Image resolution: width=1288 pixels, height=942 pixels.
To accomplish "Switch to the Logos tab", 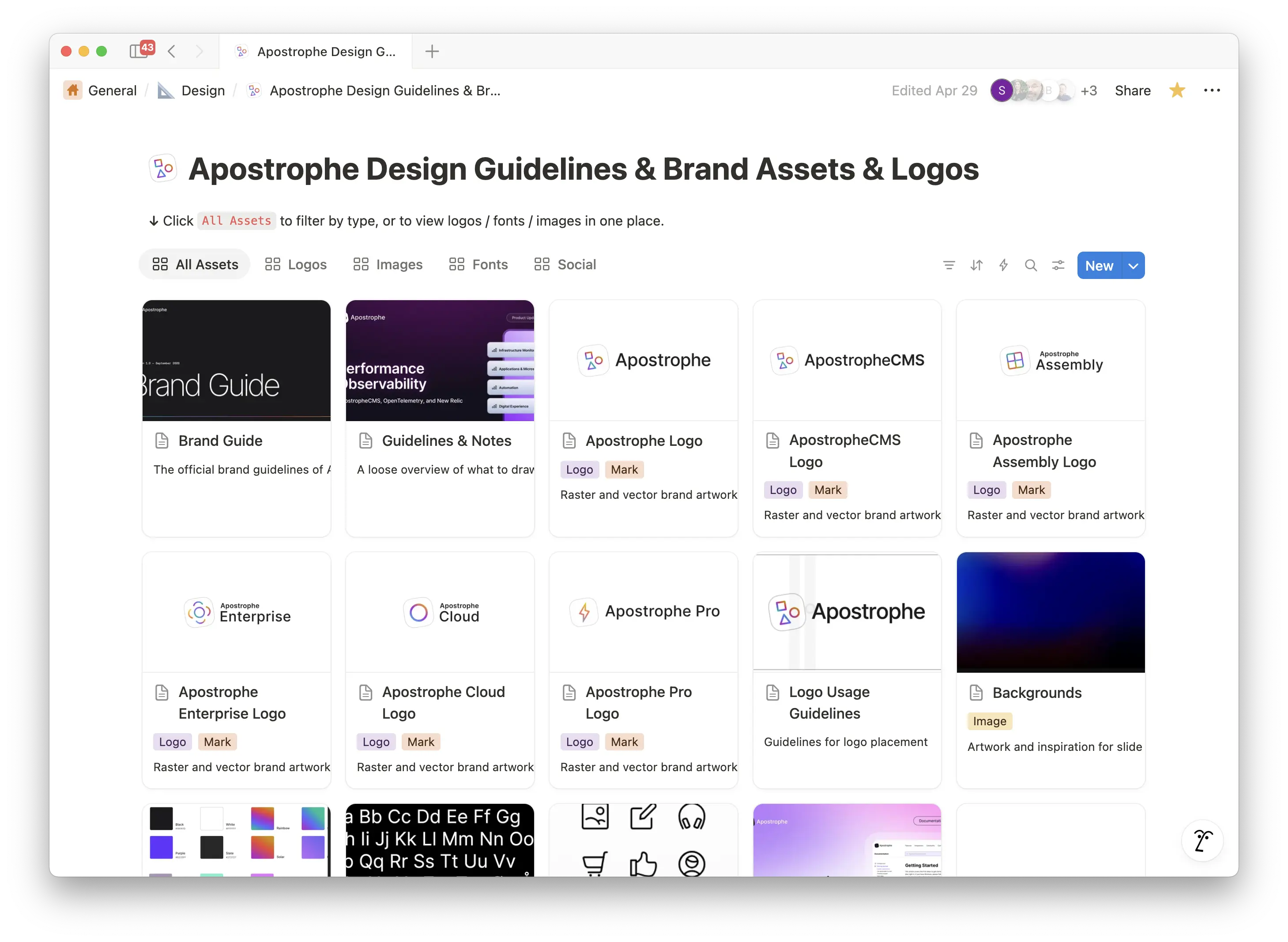I will (x=295, y=264).
